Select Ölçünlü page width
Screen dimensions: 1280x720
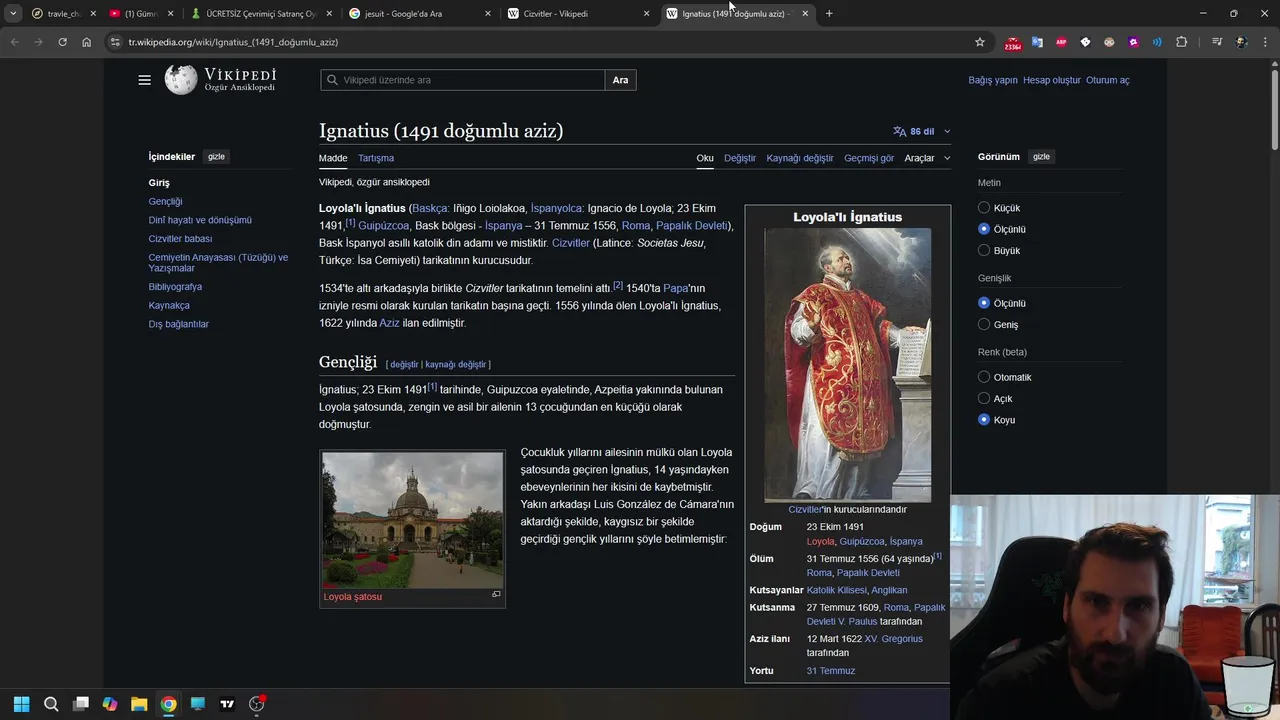984,303
